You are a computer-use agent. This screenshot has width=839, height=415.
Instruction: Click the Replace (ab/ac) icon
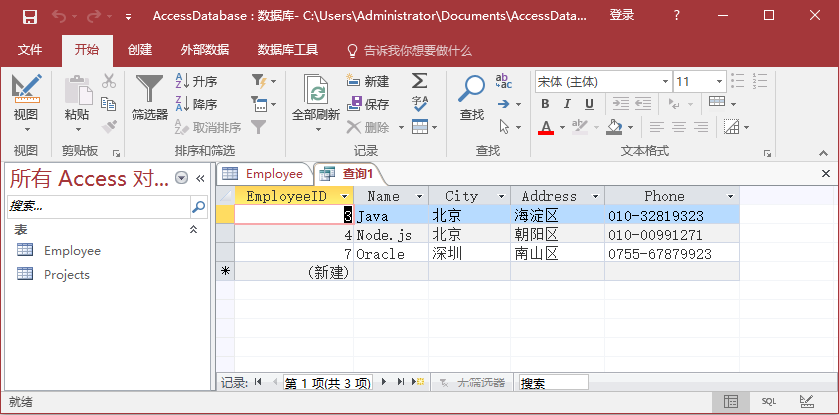click(504, 81)
